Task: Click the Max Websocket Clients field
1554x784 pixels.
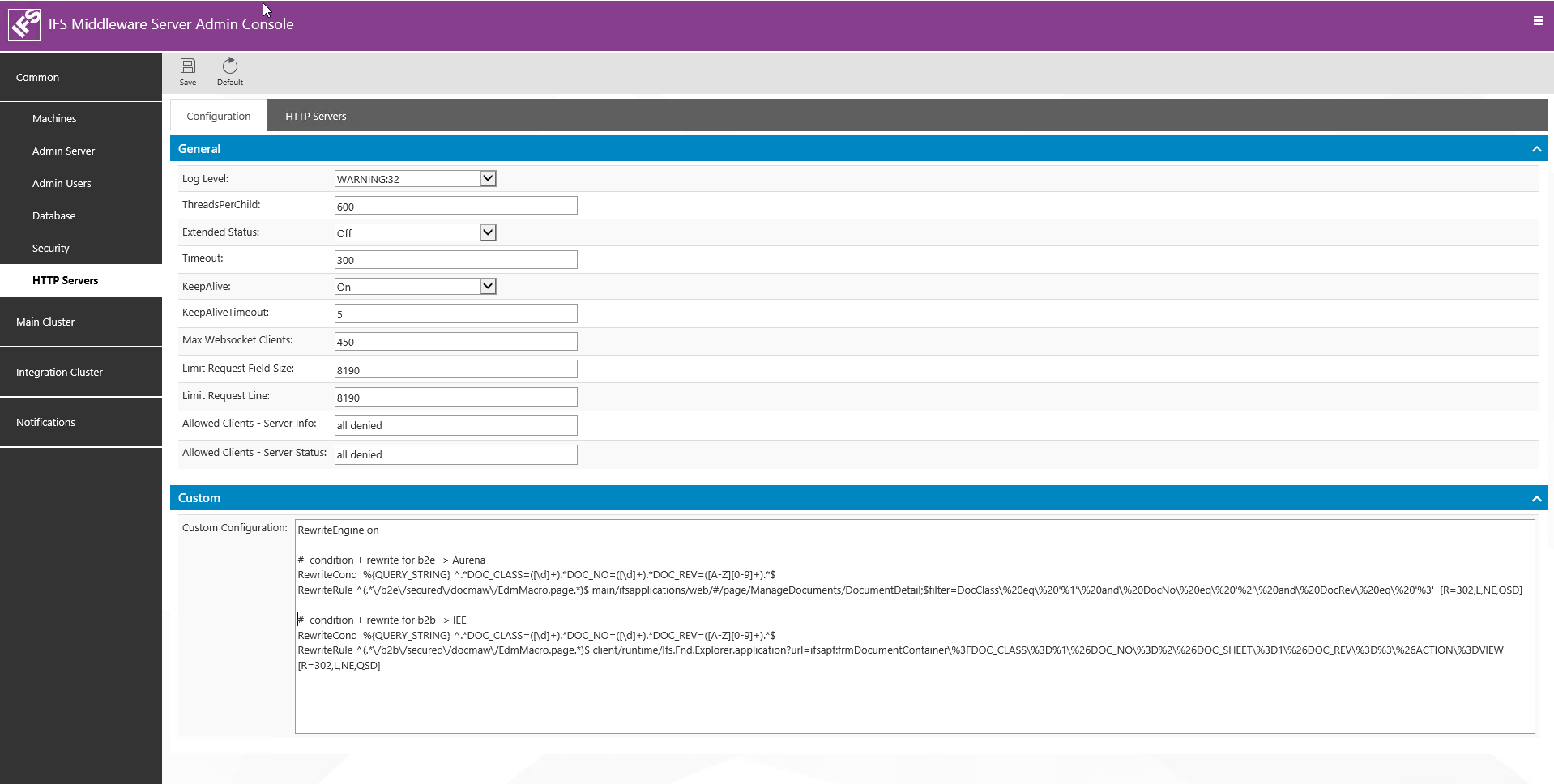Action: click(455, 341)
